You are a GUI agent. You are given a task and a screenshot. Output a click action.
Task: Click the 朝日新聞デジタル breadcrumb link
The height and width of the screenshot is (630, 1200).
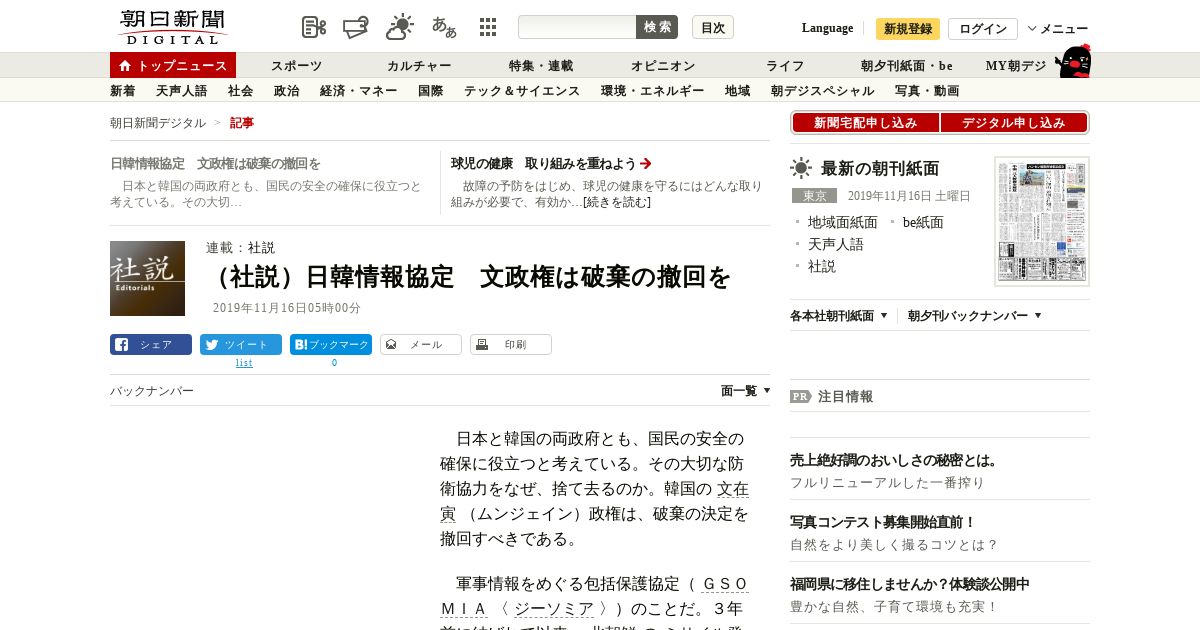click(x=158, y=122)
